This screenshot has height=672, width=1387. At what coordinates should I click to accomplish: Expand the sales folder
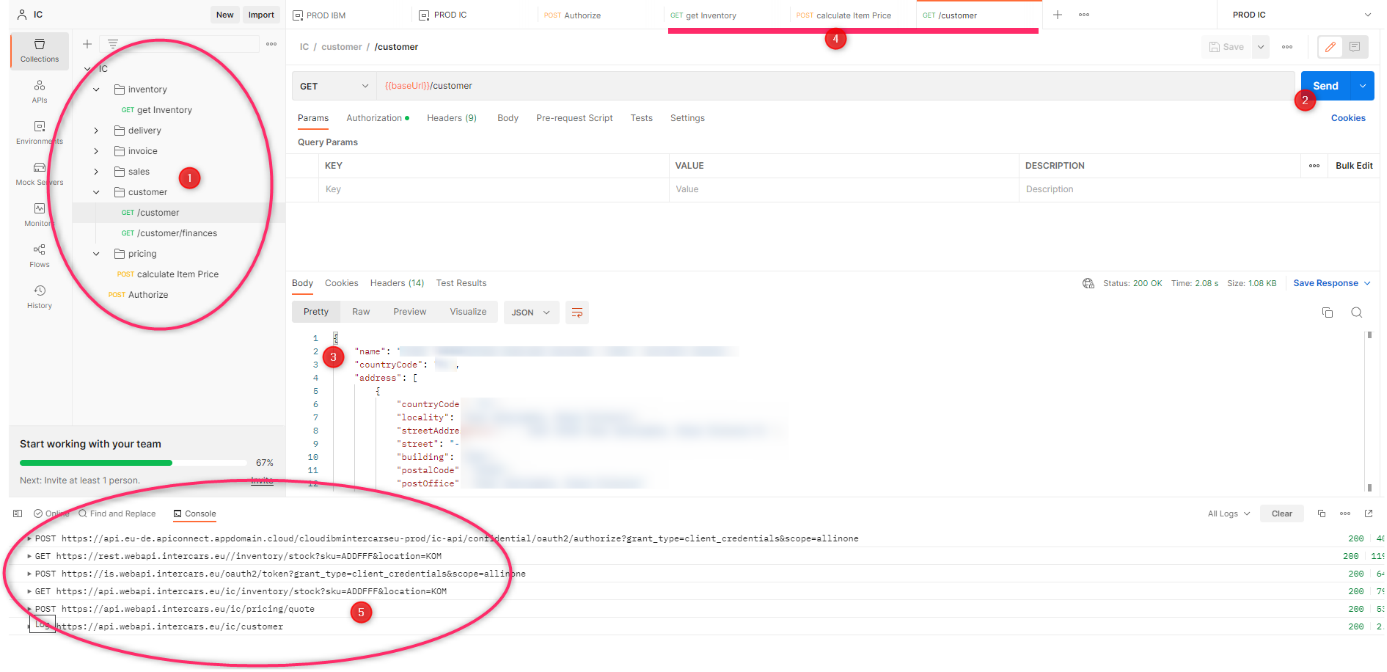(96, 172)
